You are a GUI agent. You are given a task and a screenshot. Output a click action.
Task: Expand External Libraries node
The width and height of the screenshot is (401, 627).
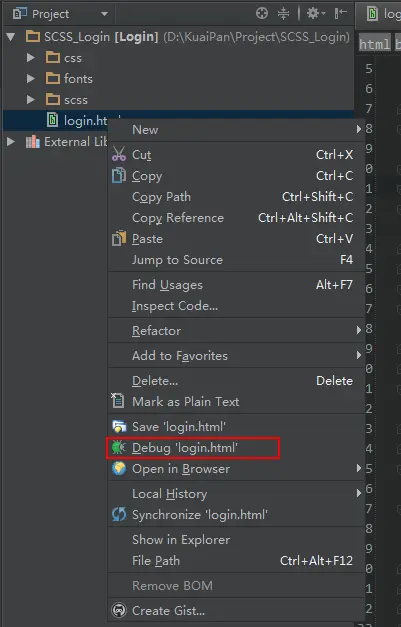point(11,142)
